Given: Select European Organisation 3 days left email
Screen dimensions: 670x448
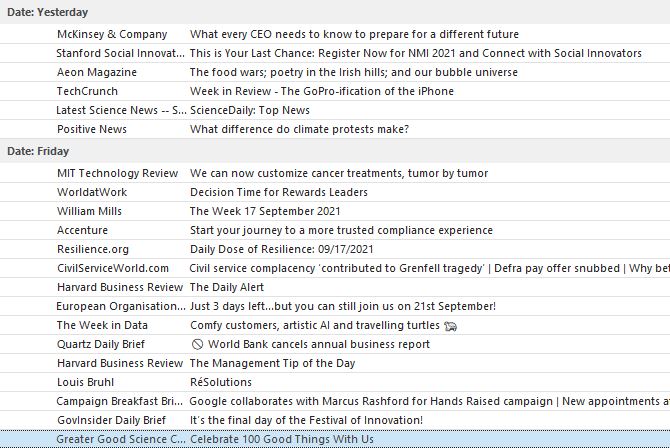Looking at the screenshot, I should [x=342, y=306].
